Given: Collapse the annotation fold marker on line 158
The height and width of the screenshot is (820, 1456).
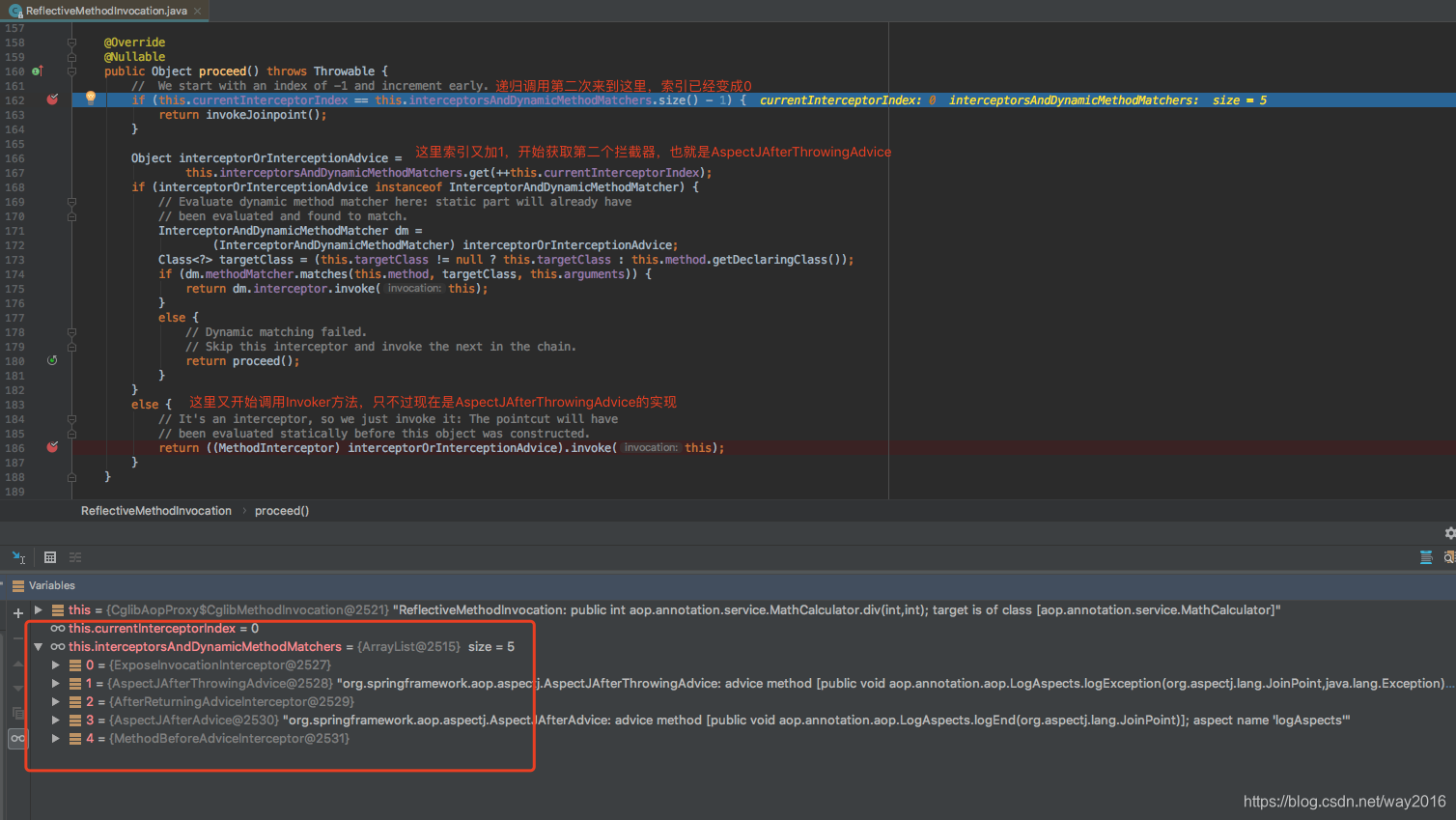Looking at the screenshot, I should [x=71, y=42].
